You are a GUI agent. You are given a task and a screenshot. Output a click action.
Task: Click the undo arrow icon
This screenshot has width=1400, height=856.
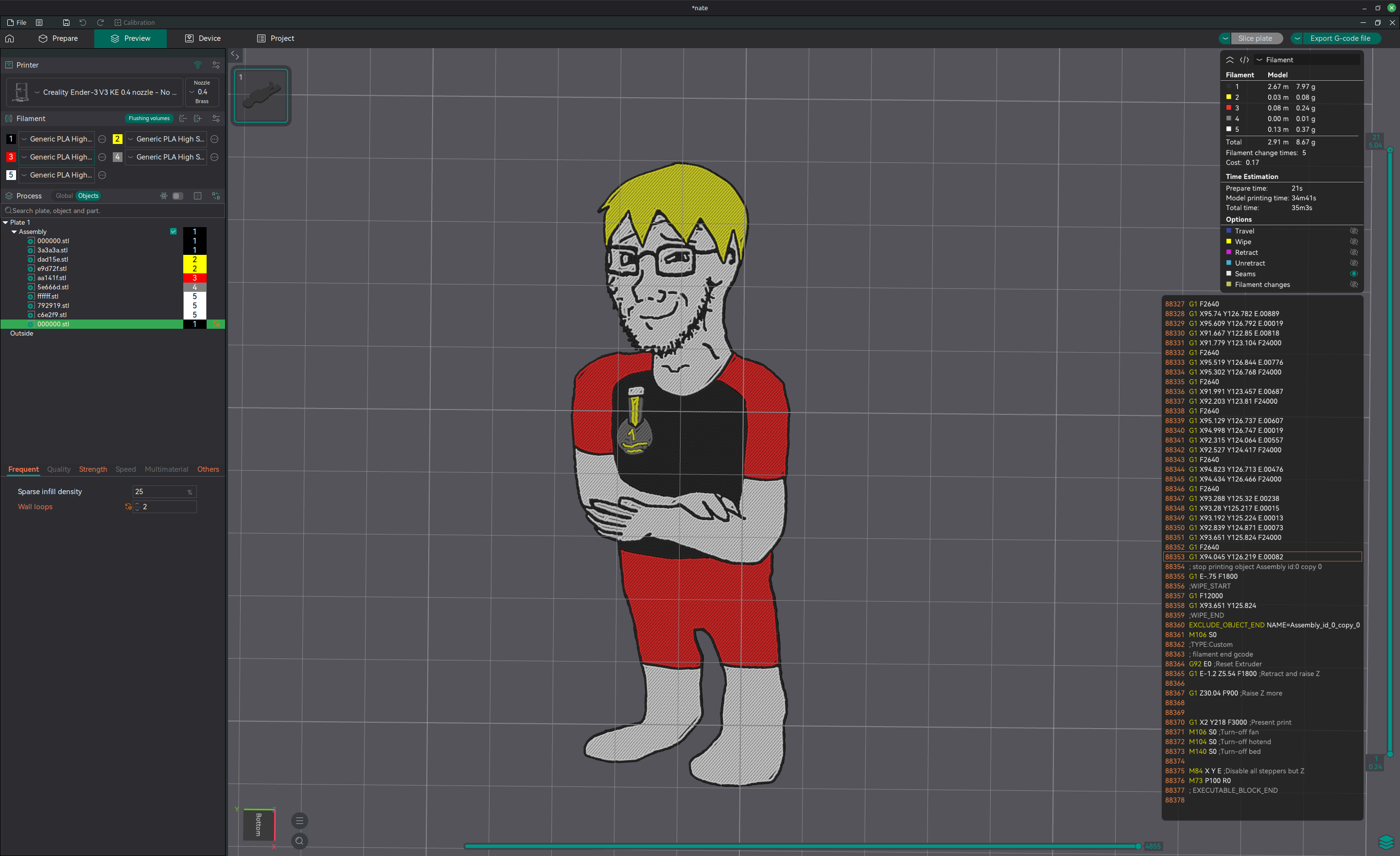(x=83, y=22)
